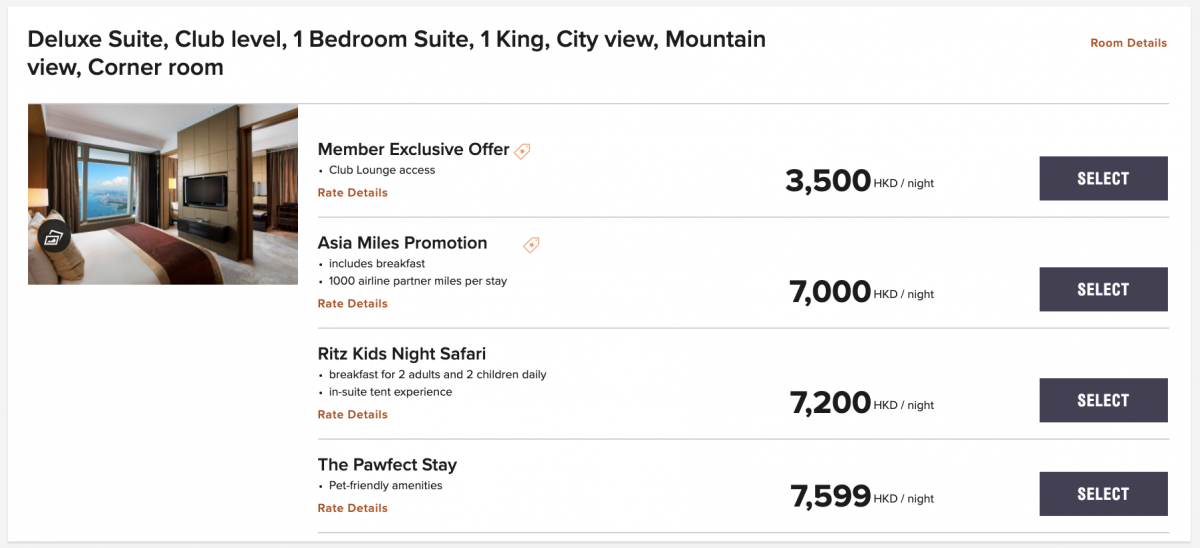Select the 3,500 HKD Member Exclusive Offer rate

pos(1103,179)
